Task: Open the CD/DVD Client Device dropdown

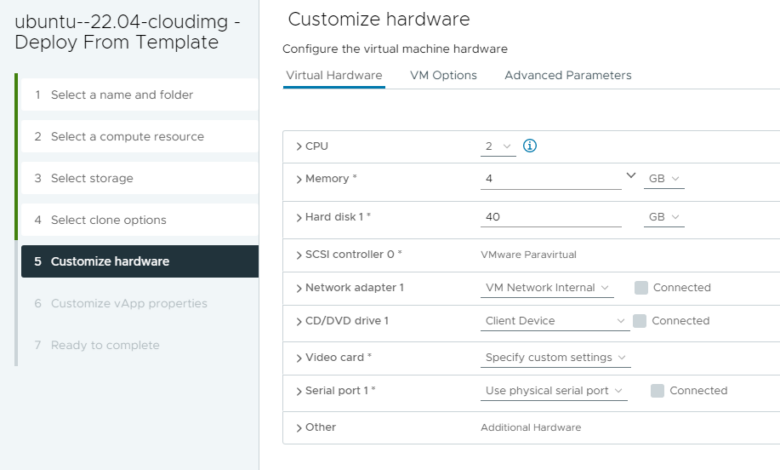Action: [x=555, y=321]
